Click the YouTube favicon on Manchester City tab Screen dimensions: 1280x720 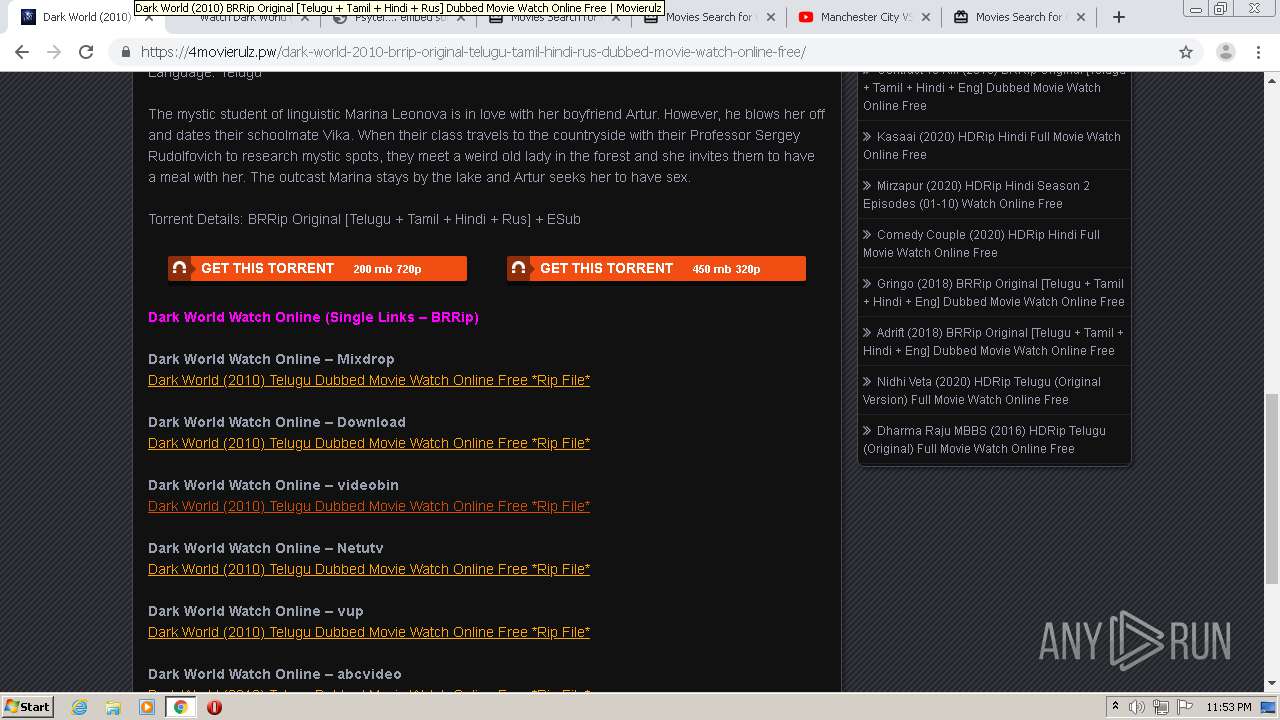(x=806, y=17)
